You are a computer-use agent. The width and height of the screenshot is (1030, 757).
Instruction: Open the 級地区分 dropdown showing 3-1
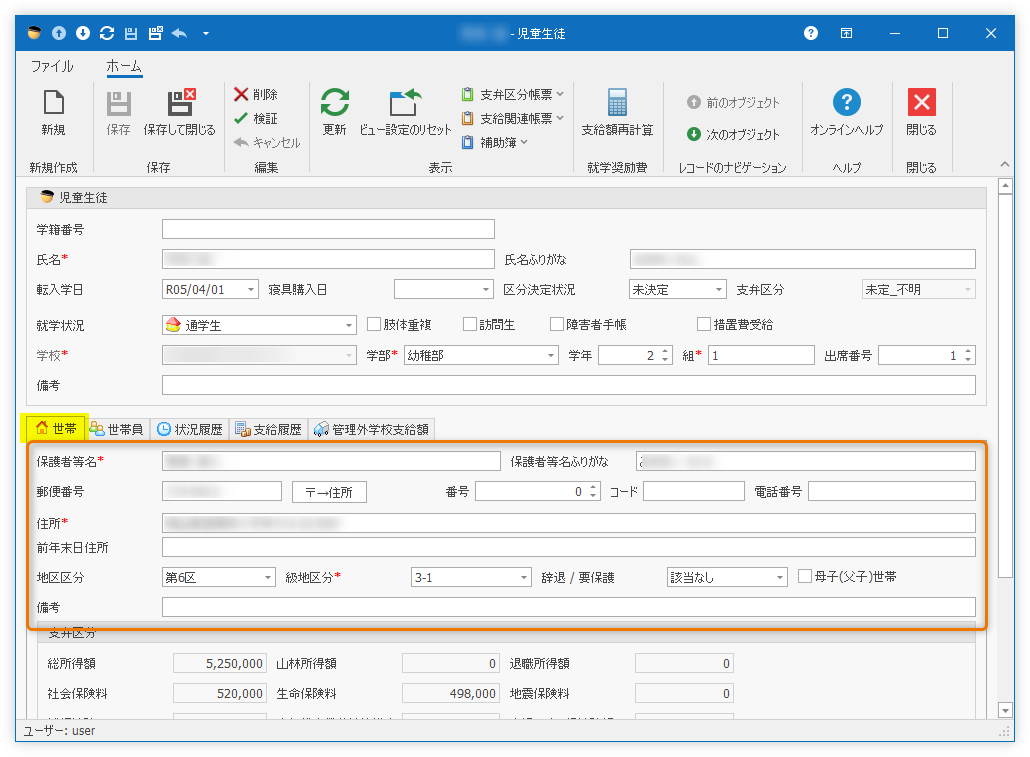tap(524, 578)
